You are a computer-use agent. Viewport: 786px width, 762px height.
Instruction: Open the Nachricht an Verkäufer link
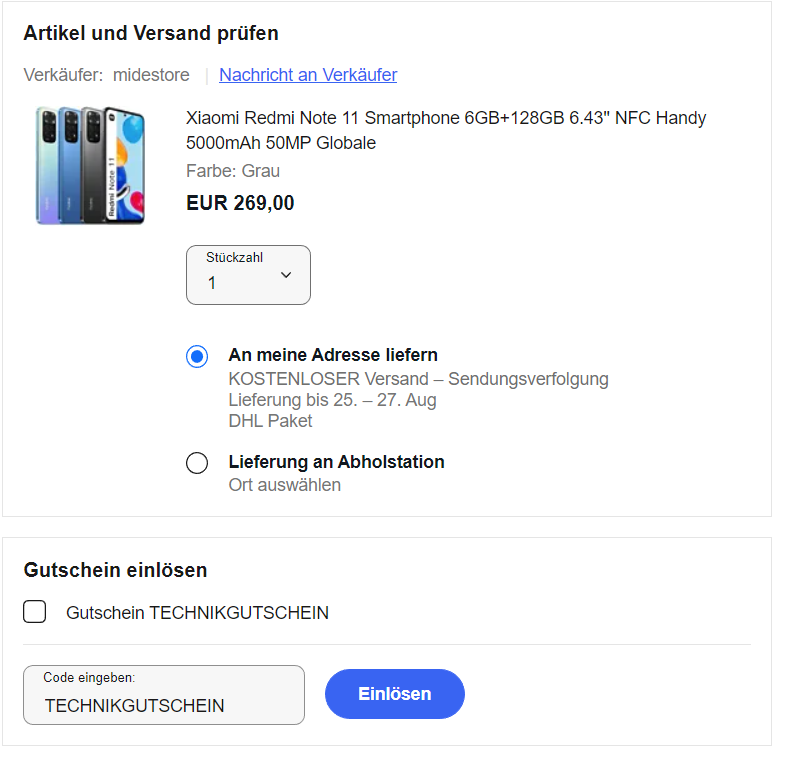(308, 75)
